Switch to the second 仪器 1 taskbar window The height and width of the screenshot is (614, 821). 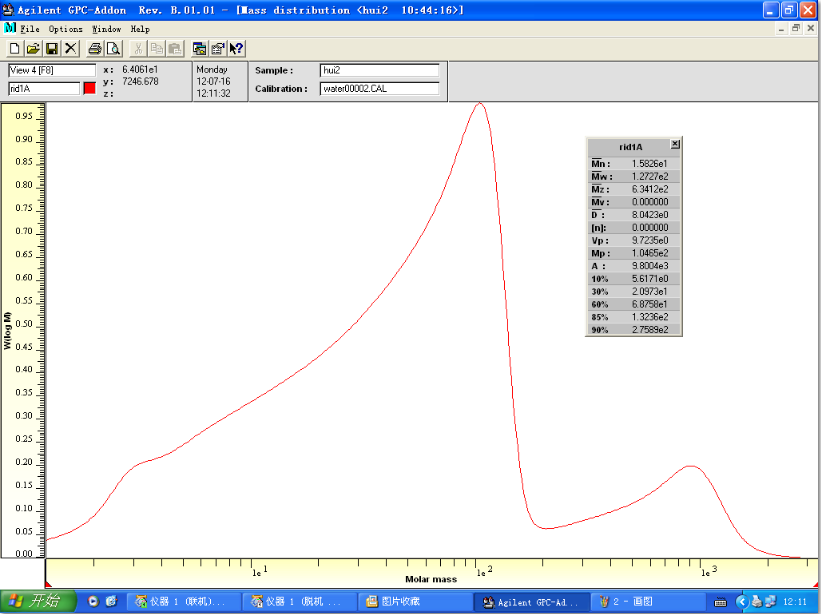click(299, 602)
